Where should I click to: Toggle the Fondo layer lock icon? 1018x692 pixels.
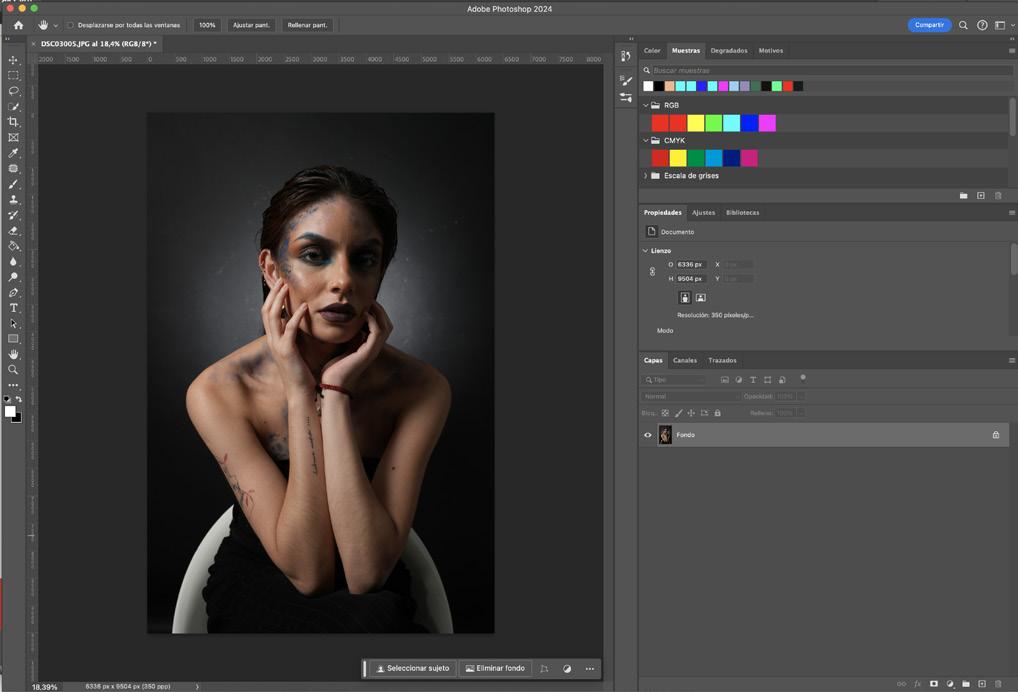point(995,435)
